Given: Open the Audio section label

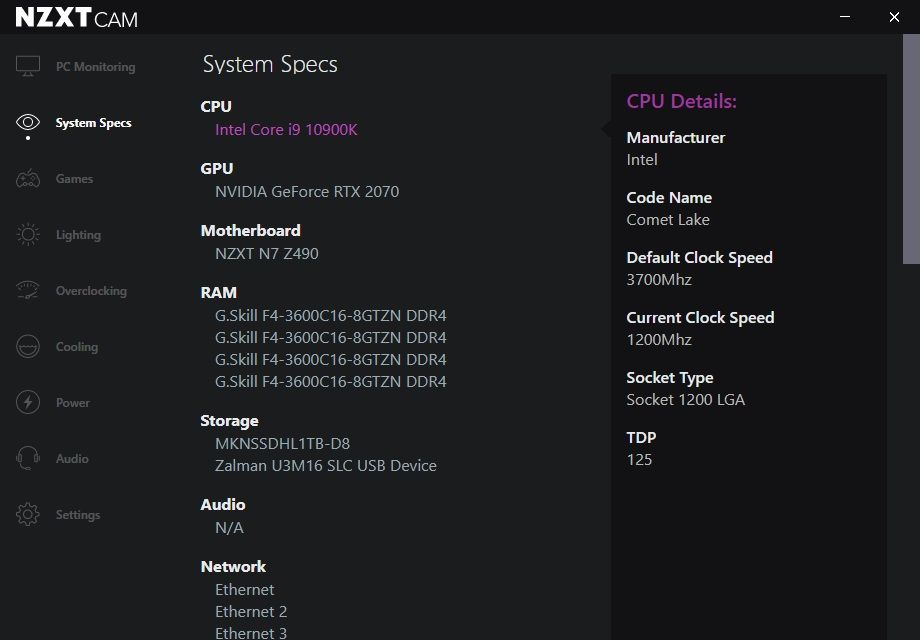Looking at the screenshot, I should coord(72,459).
